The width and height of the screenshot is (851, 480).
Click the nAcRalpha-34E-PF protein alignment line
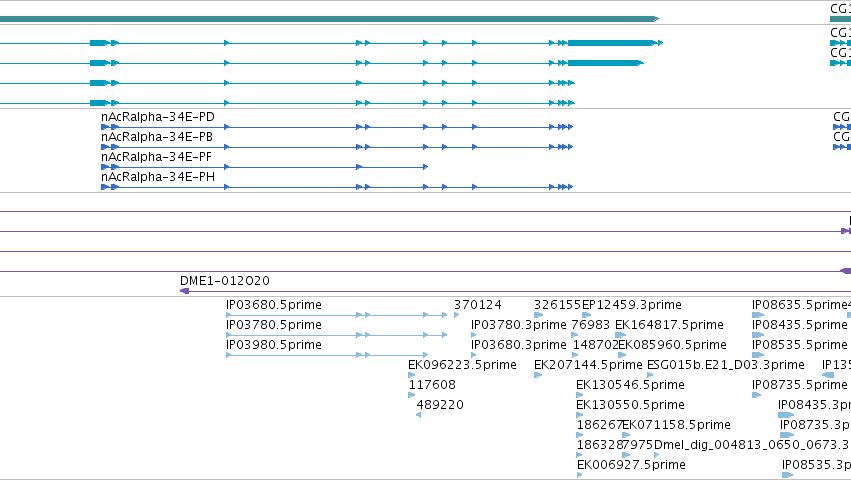[264, 167]
